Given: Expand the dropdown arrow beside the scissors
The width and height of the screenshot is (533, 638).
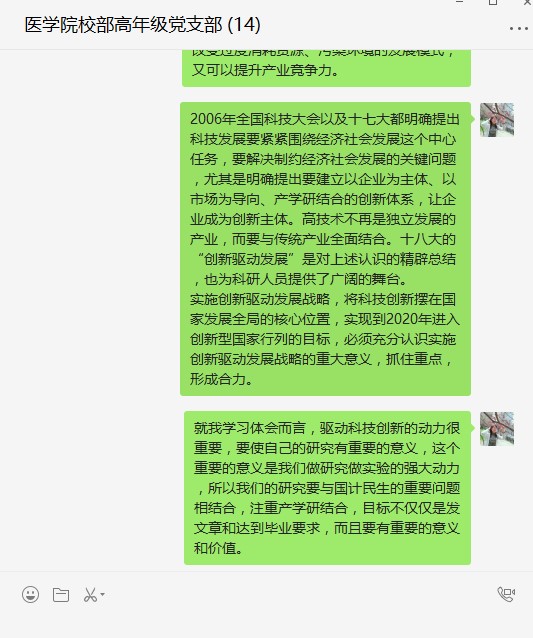Looking at the screenshot, I should [x=103, y=594].
